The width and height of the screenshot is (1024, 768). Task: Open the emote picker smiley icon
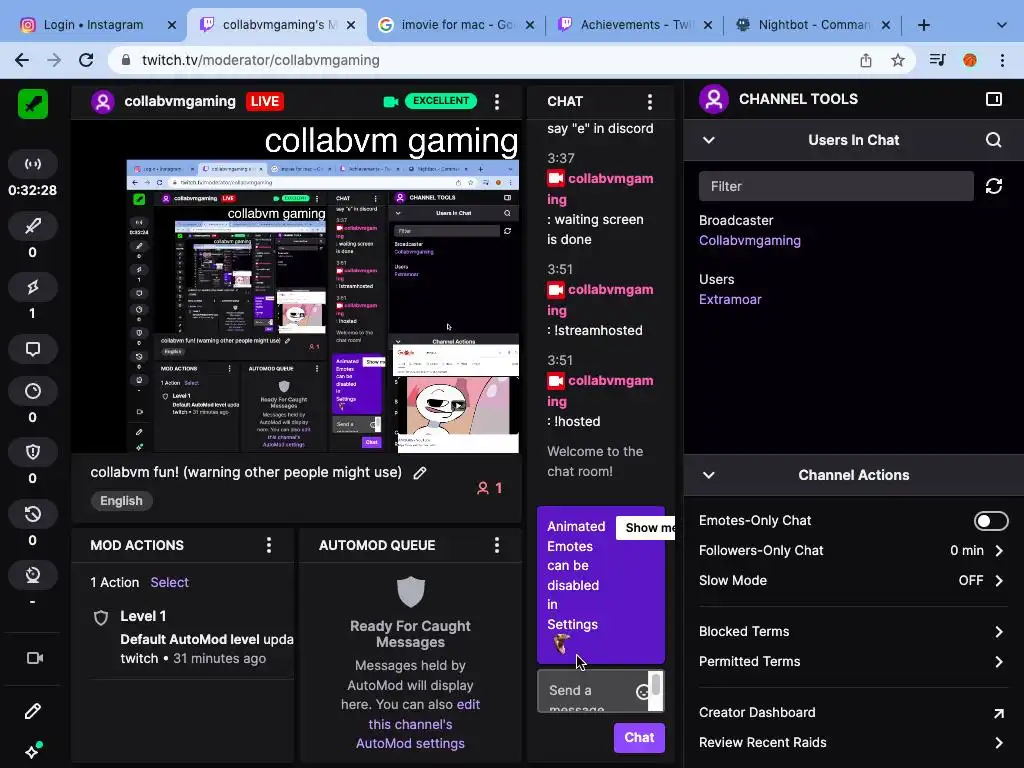click(x=642, y=691)
